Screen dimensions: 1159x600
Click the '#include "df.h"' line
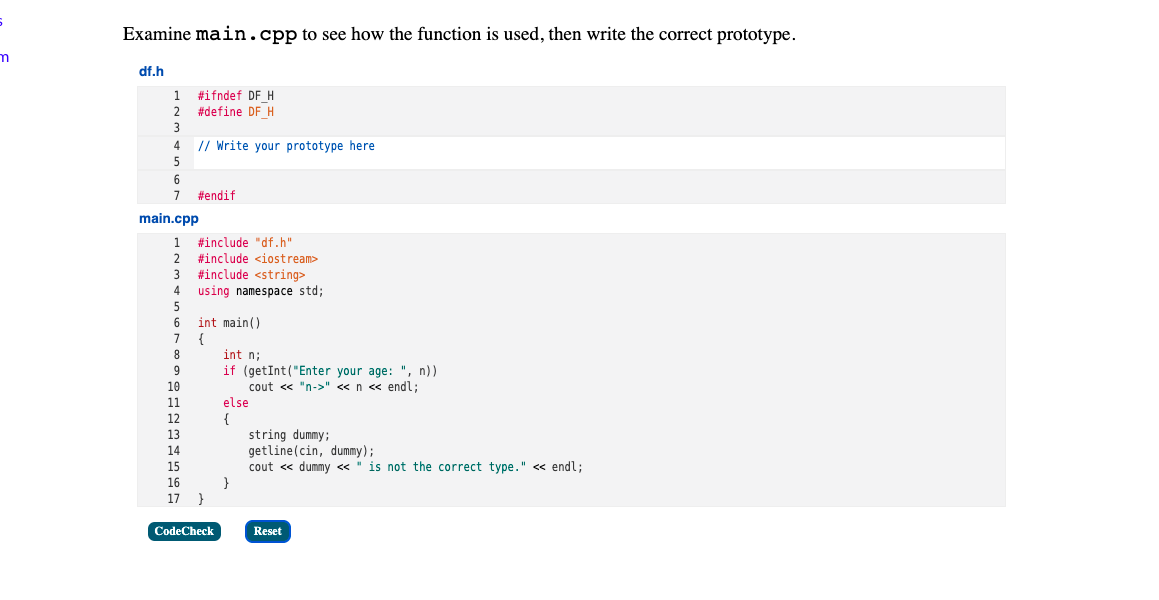point(245,243)
